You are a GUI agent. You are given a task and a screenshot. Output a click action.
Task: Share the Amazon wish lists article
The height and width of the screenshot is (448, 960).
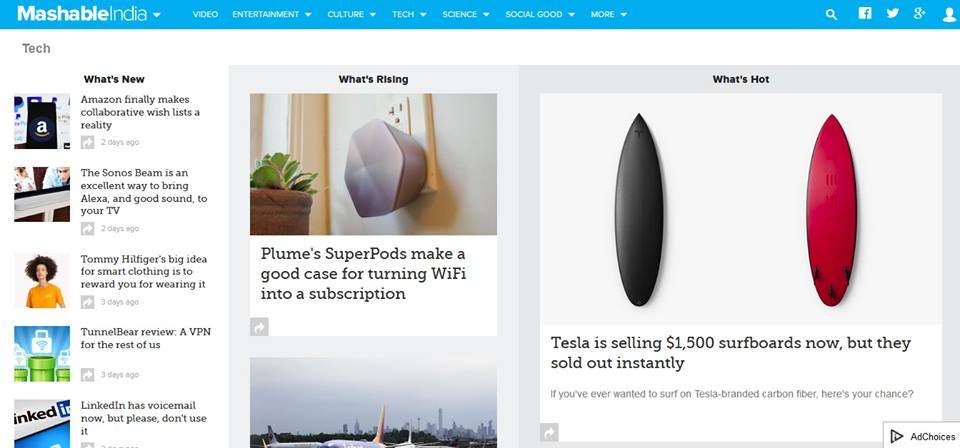point(88,143)
